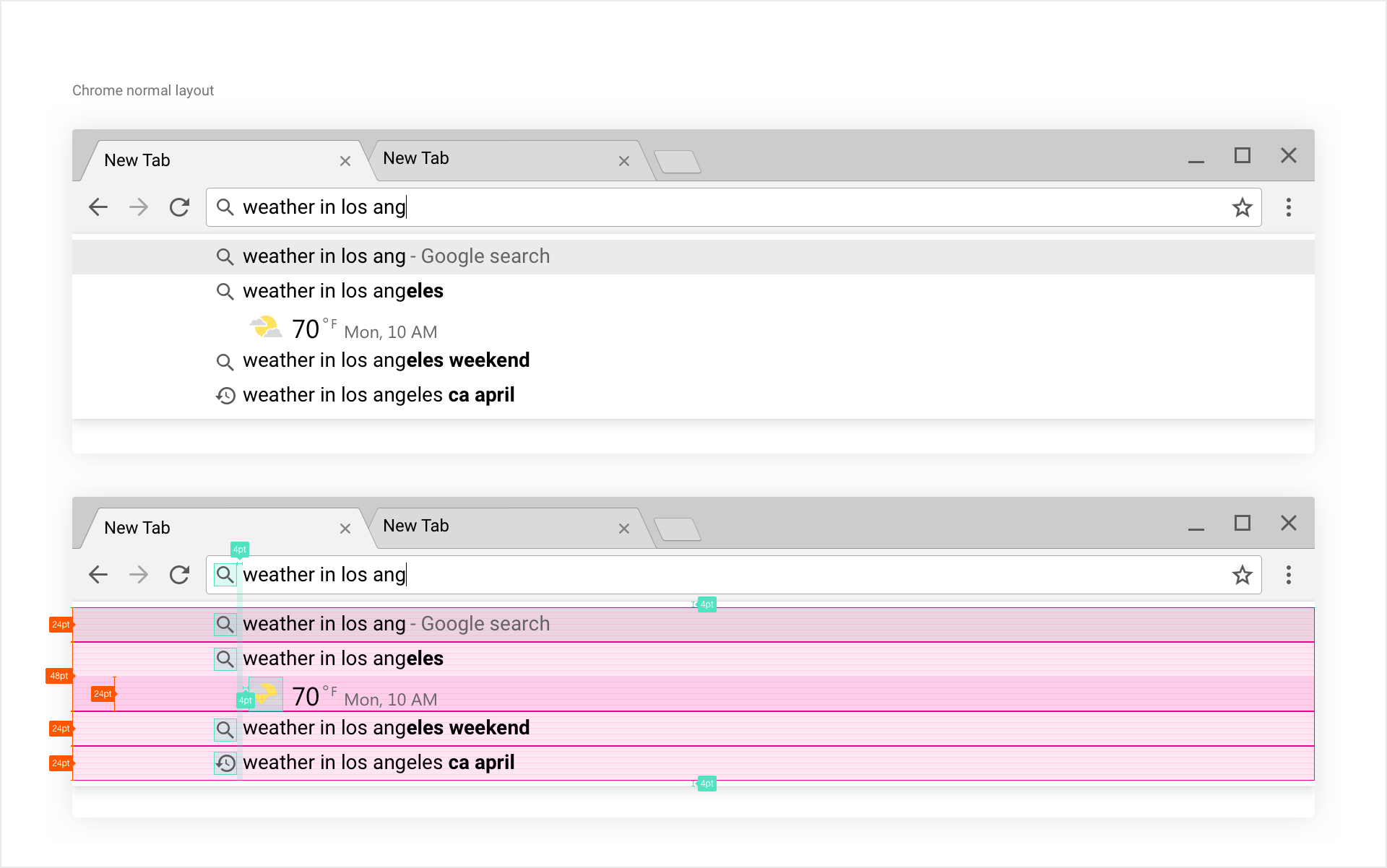Bookmark page with top browser star icon
1387x868 pixels.
(x=1242, y=208)
